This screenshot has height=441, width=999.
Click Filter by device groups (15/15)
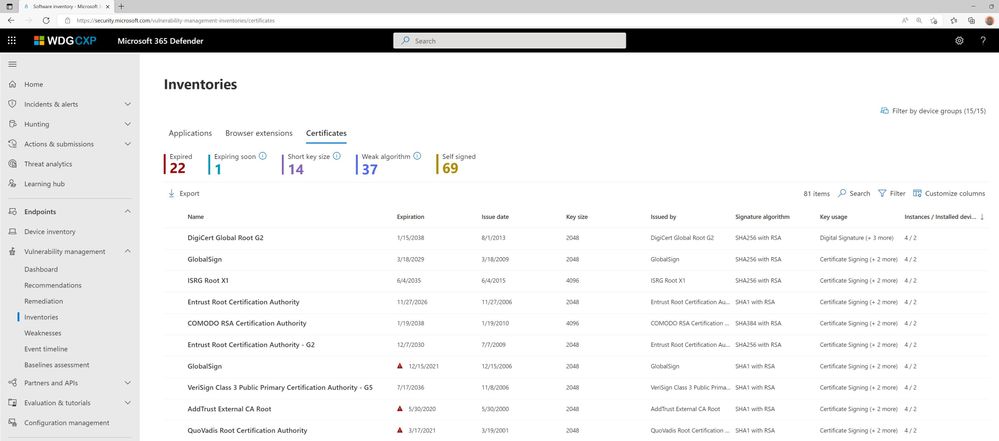pyautogui.click(x=933, y=111)
